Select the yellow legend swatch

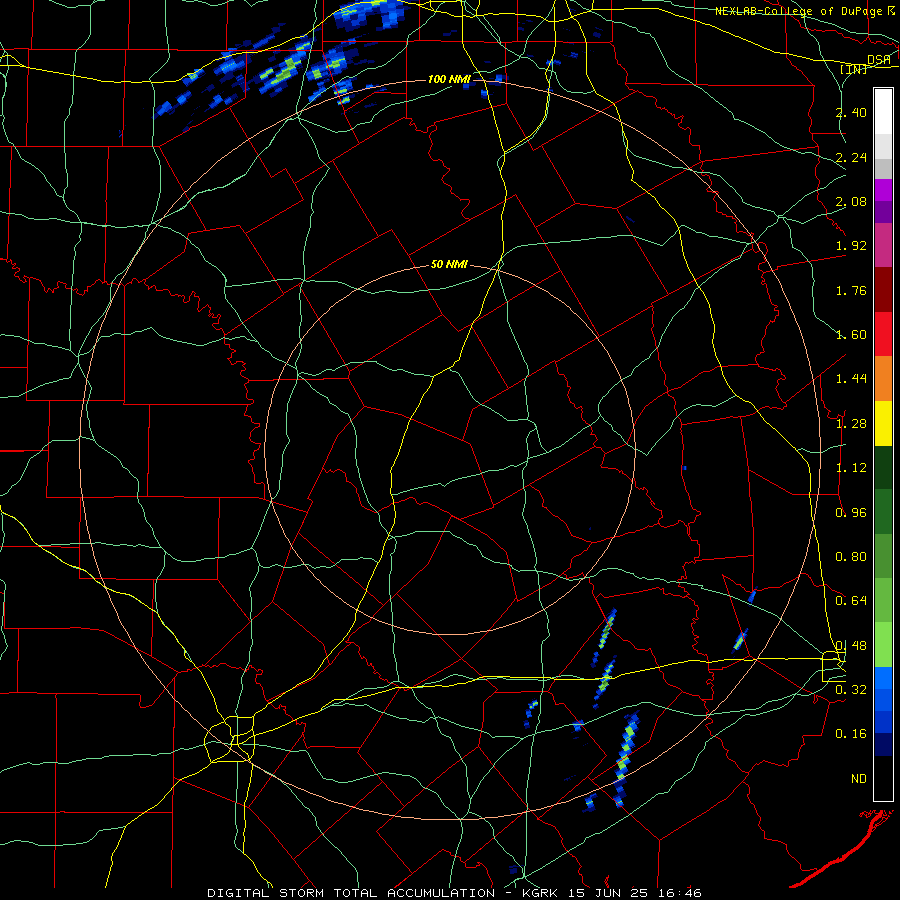click(x=883, y=423)
